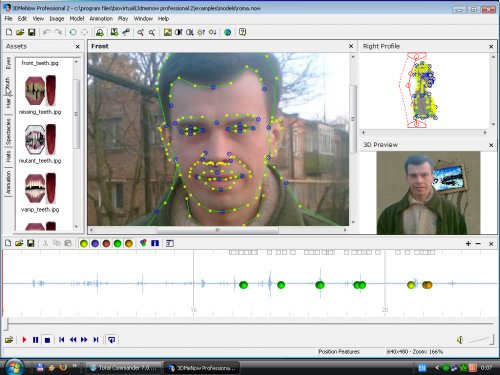This screenshot has height=375, width=500.
Task: Pause the animation playback
Action: (35, 340)
